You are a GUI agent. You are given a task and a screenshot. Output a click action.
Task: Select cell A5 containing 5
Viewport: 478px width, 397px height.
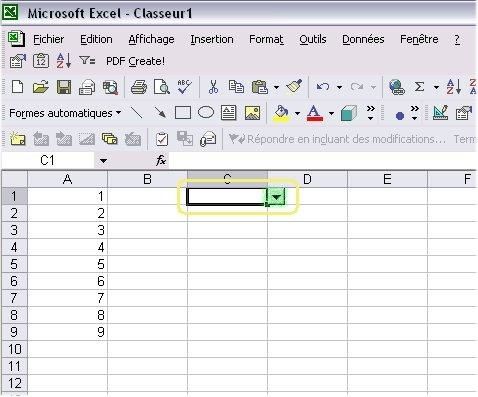(x=67, y=264)
